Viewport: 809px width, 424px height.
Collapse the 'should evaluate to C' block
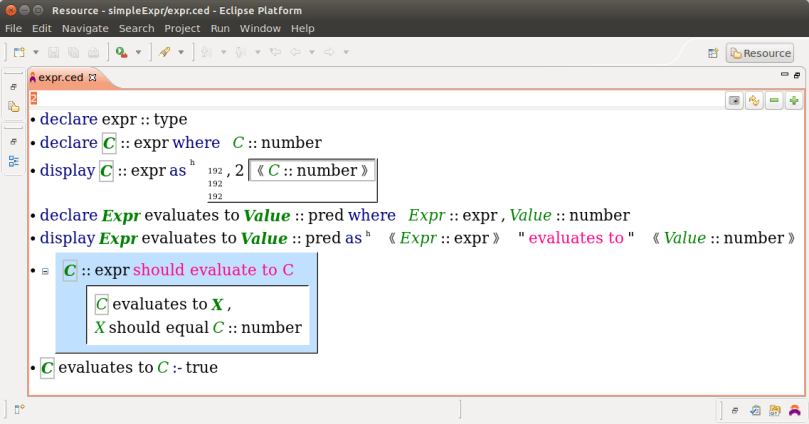point(45,271)
